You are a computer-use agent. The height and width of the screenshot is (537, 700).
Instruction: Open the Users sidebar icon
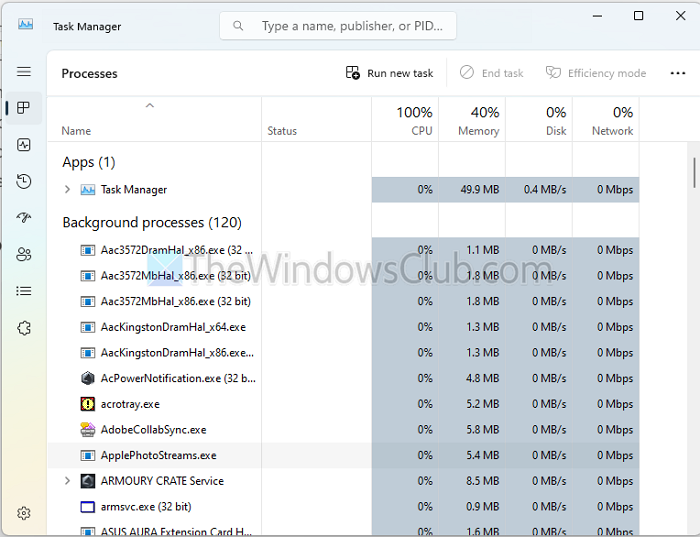pos(24,254)
